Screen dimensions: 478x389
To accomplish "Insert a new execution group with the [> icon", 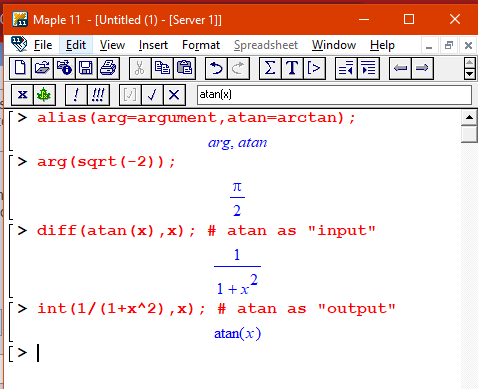I will pos(314,68).
